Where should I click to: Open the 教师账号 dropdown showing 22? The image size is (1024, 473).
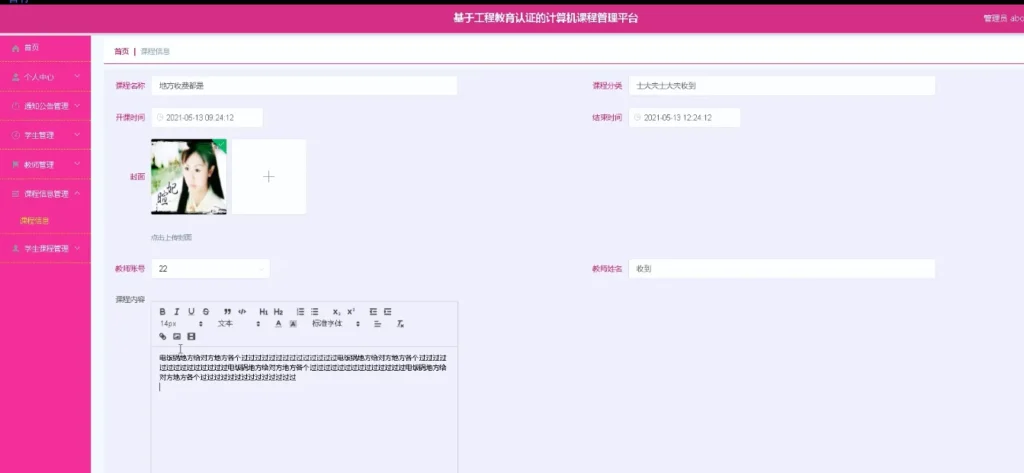click(211, 268)
